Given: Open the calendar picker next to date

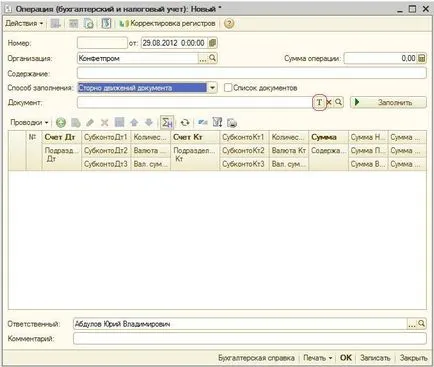Looking at the screenshot, I should 212,43.
